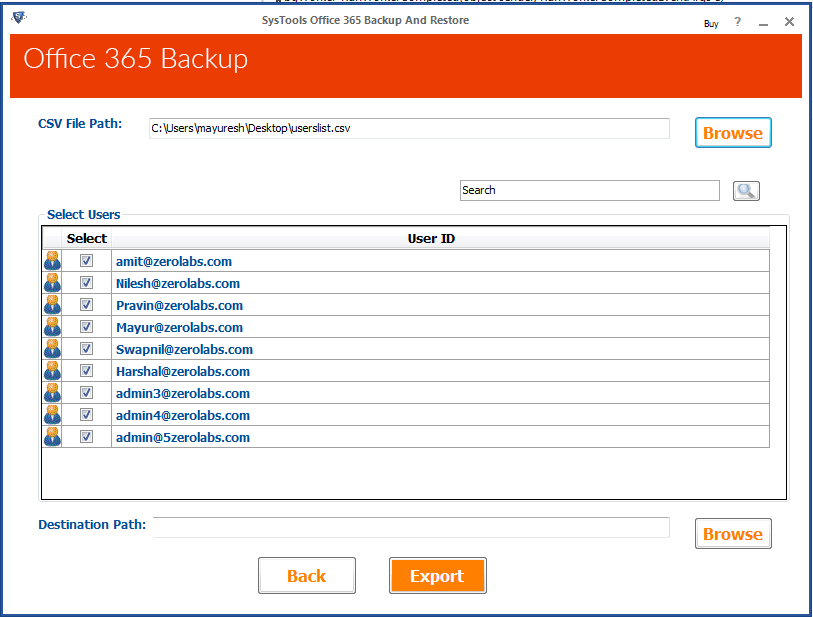Uncheck the checkbox for Nilesh@zerolabs.com

tap(87, 283)
